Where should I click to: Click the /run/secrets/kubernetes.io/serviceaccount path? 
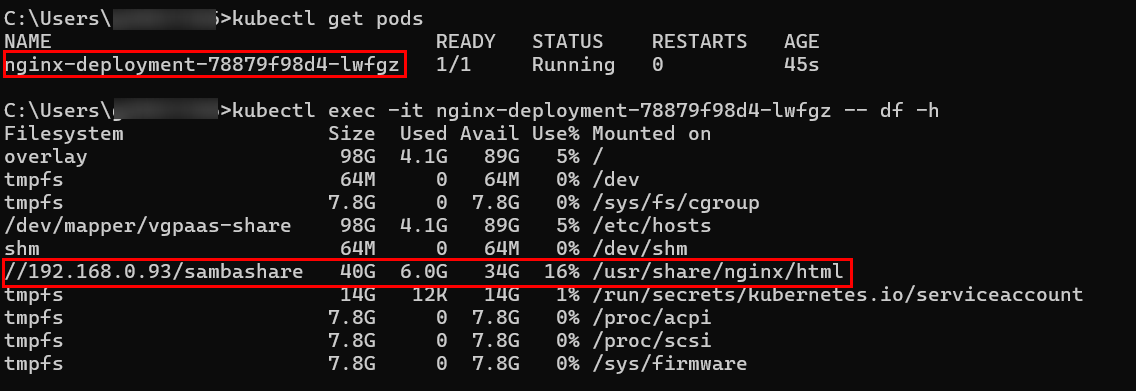point(838,295)
